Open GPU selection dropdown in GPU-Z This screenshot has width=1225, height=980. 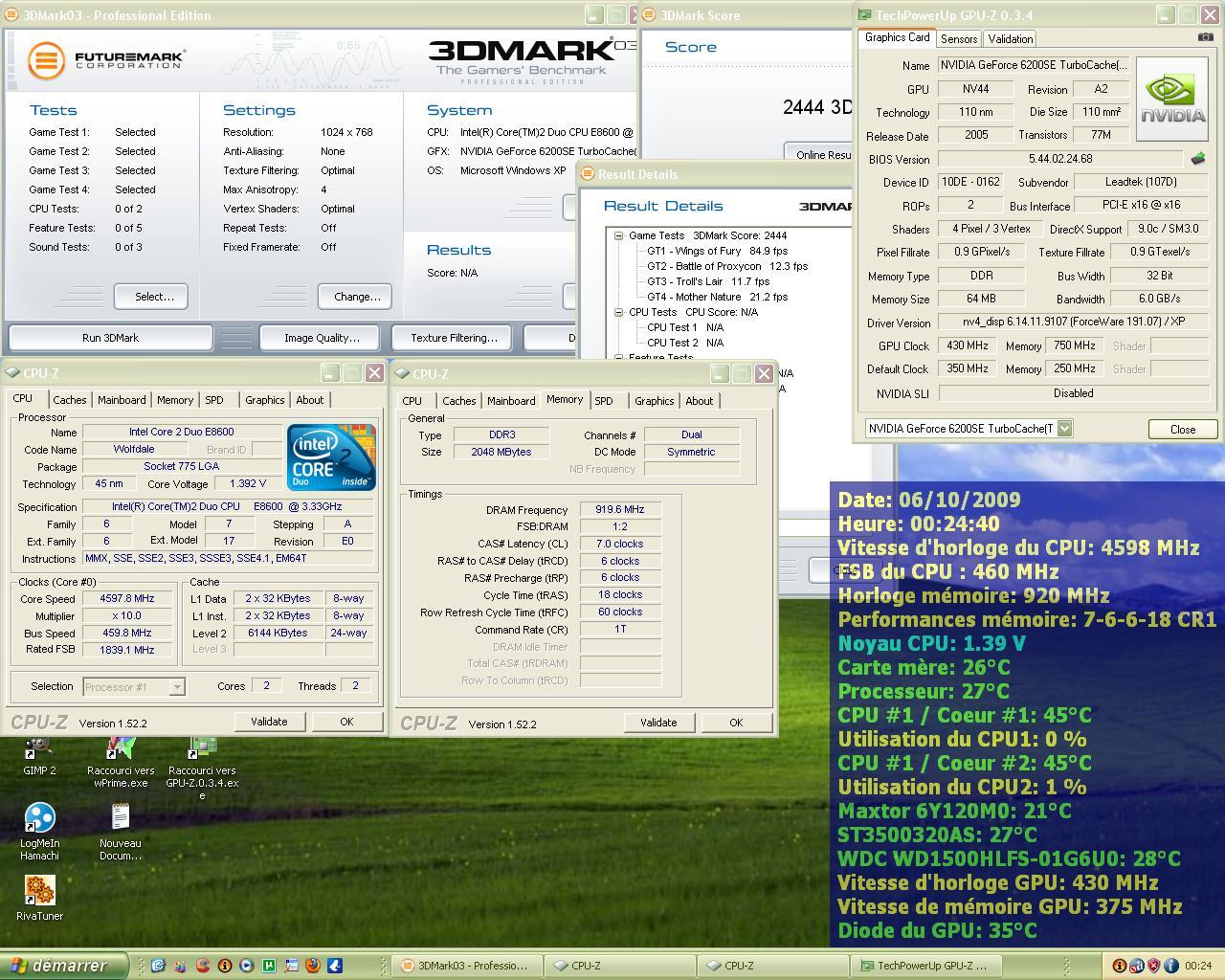coord(1064,429)
